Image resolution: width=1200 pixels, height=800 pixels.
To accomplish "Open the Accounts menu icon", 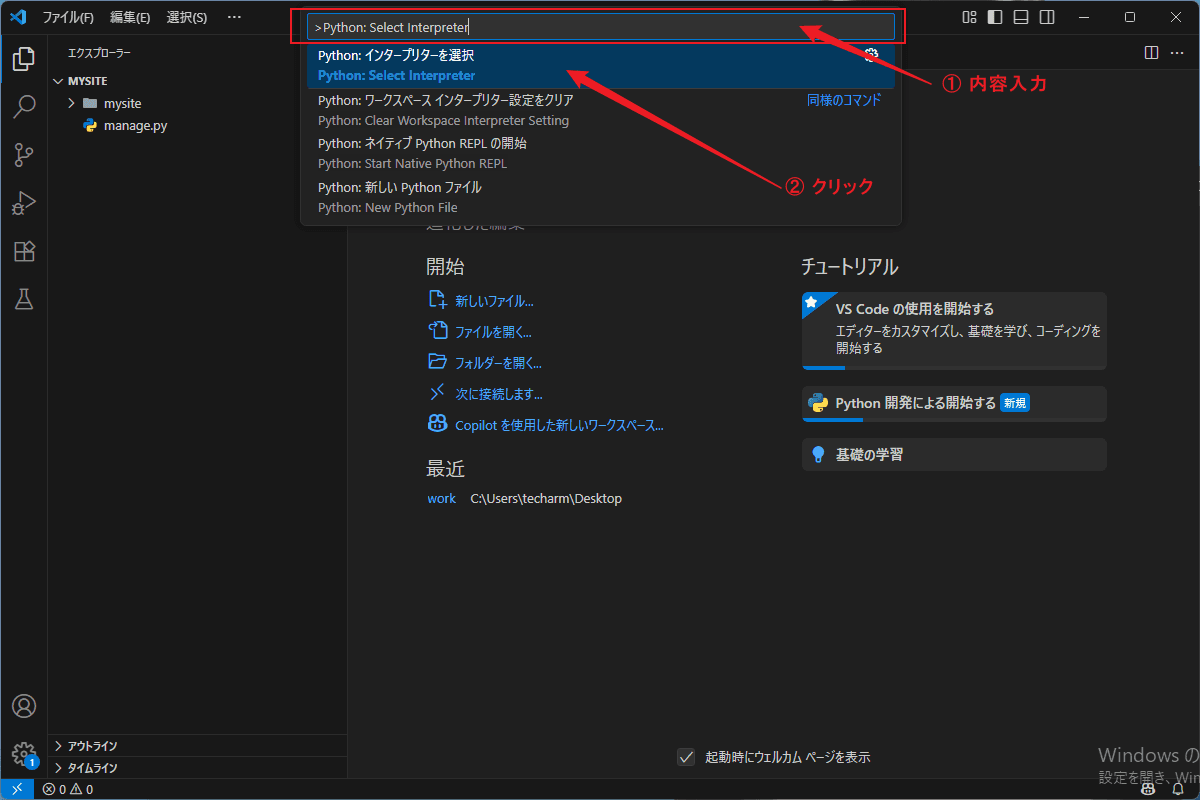I will click(24, 706).
